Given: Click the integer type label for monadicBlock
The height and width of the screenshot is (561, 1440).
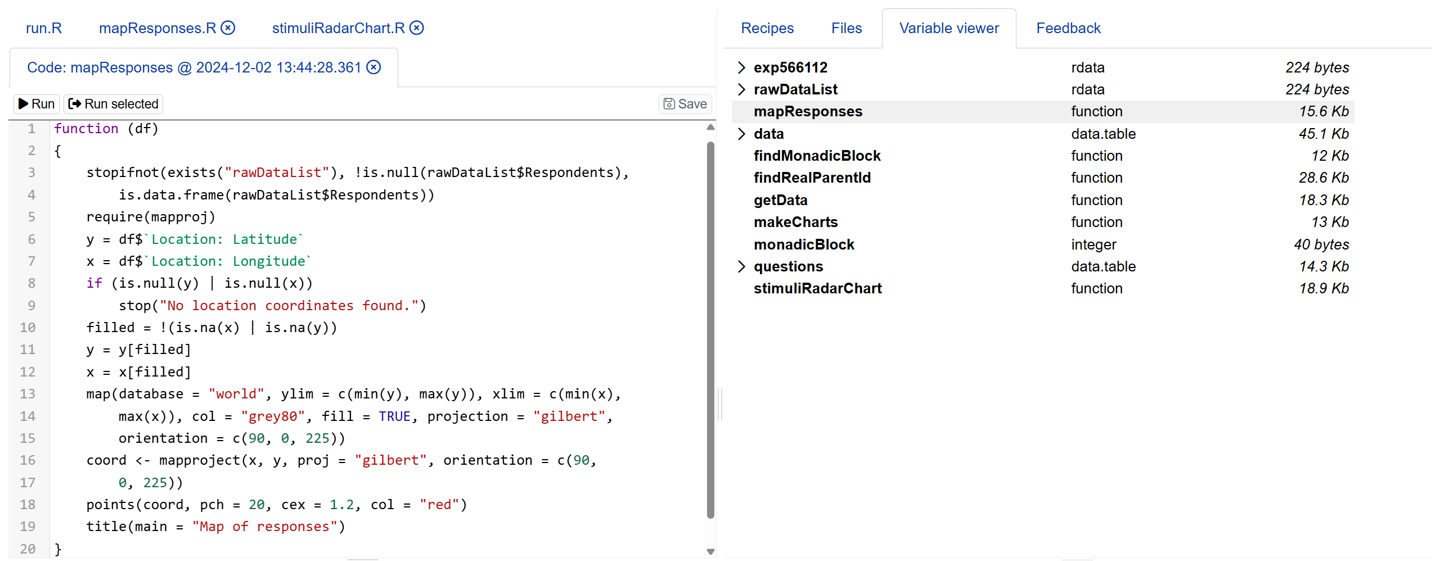Looking at the screenshot, I should 1096,245.
